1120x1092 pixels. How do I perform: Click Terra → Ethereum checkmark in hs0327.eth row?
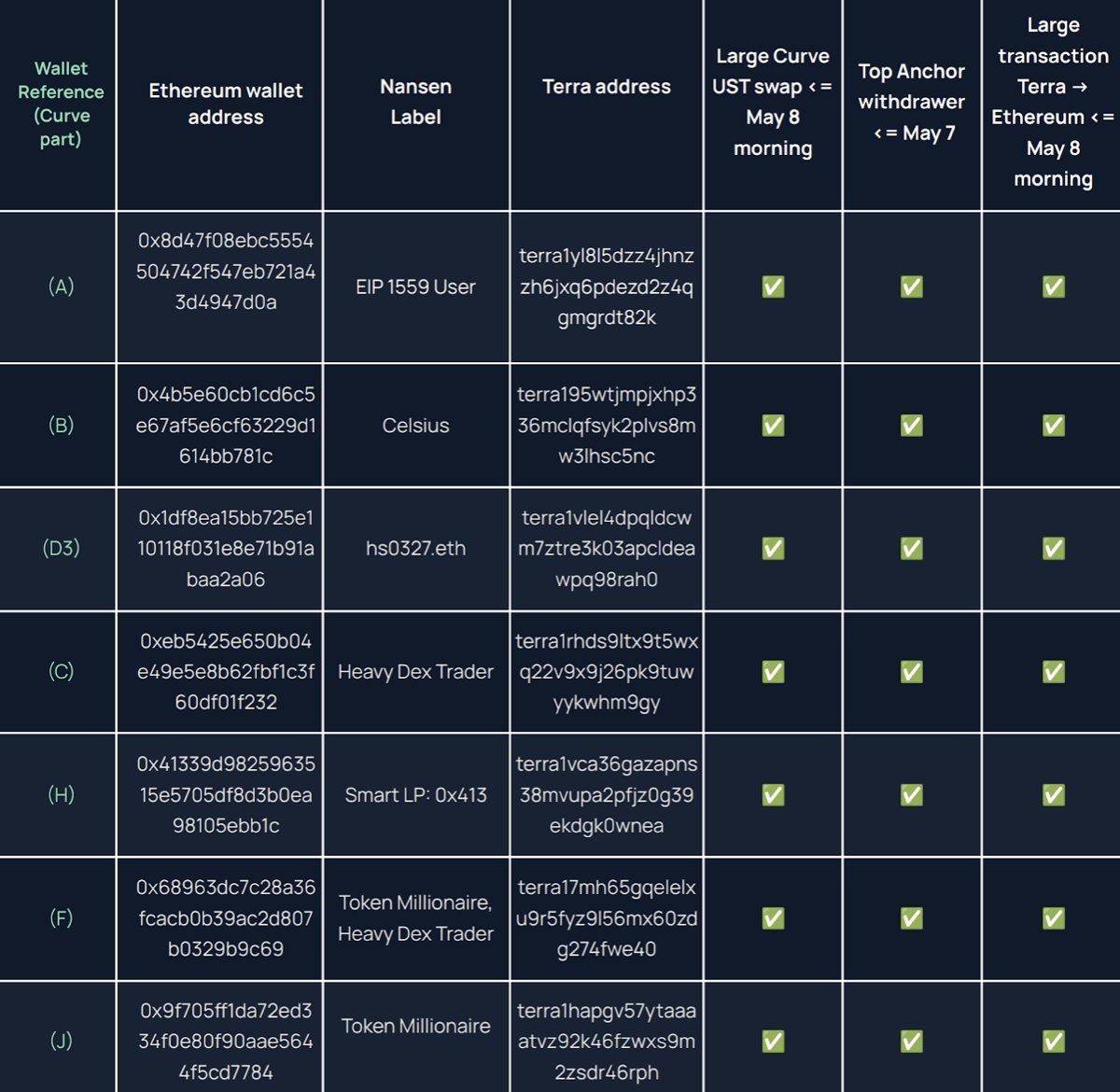(x=1054, y=549)
